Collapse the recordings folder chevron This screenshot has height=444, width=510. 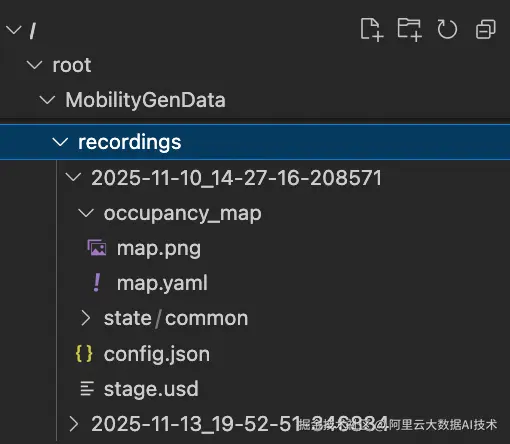(x=60, y=142)
